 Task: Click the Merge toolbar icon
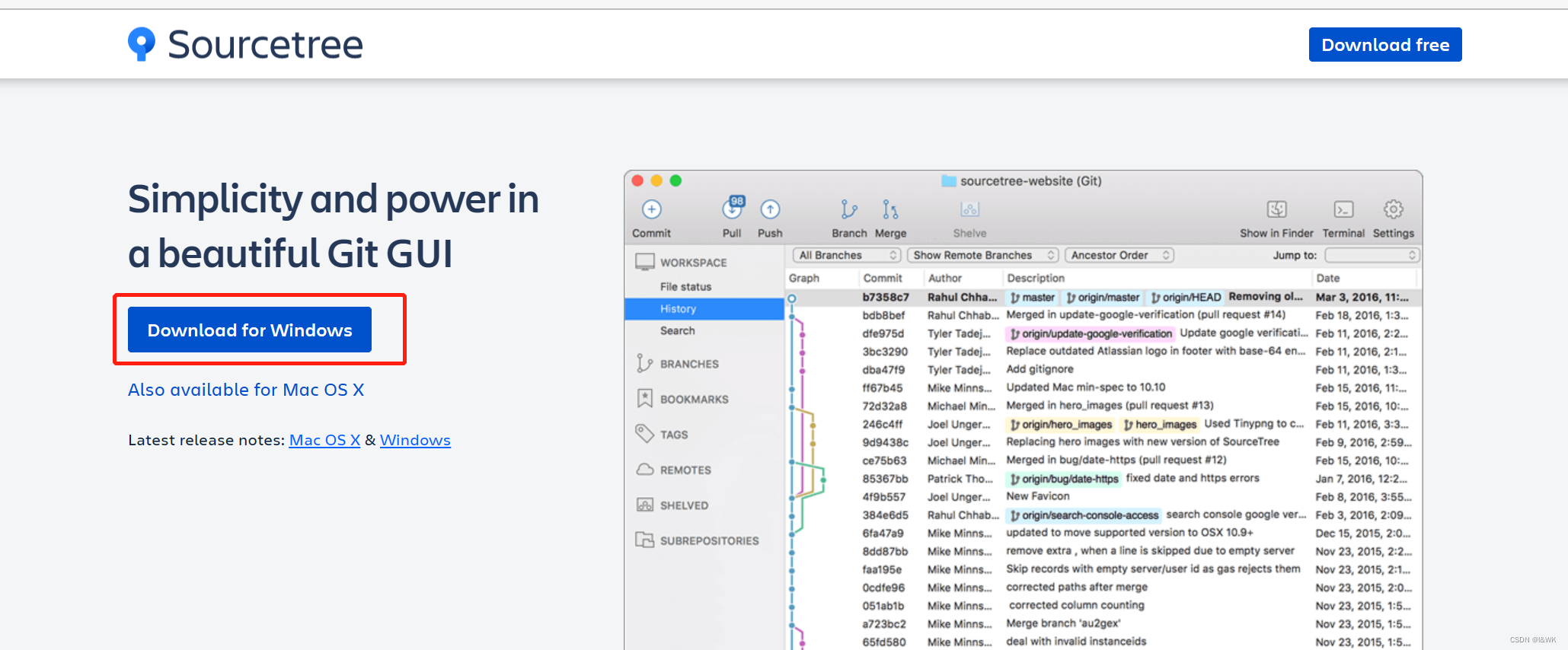coord(890,209)
